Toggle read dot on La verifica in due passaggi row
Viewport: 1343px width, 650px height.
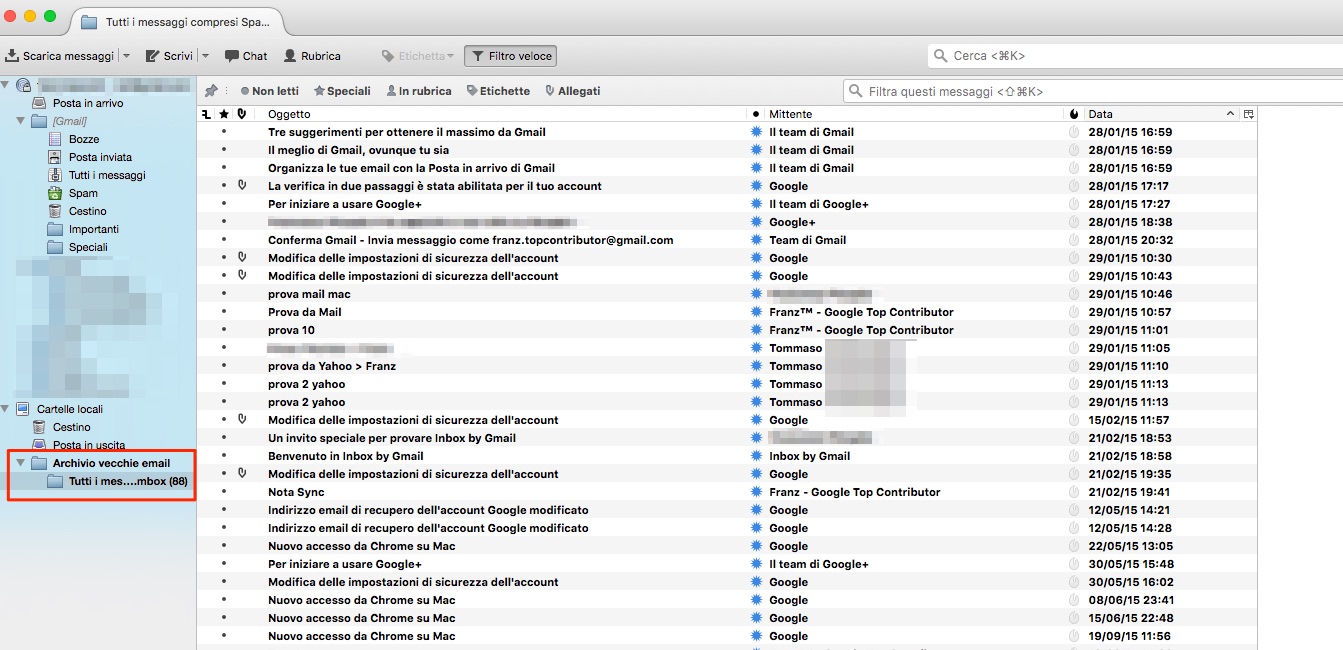756,186
